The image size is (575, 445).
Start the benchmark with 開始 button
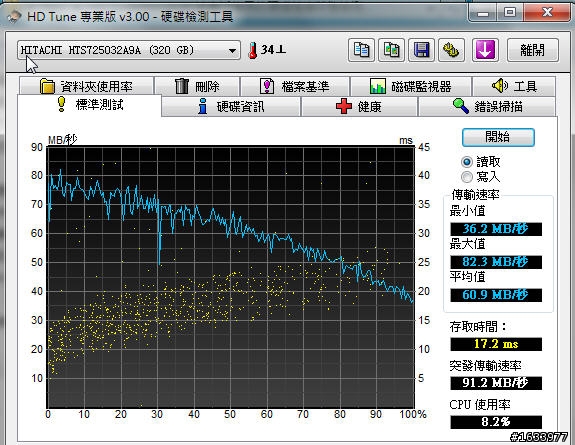(x=498, y=137)
